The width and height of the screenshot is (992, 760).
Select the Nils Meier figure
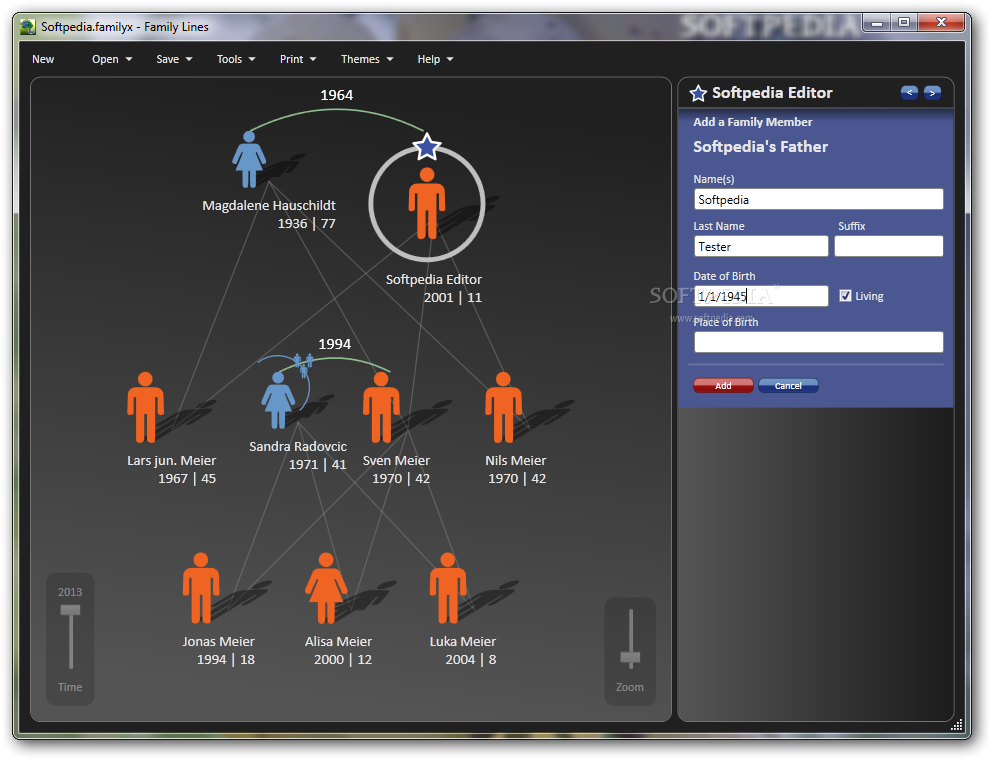[x=504, y=408]
